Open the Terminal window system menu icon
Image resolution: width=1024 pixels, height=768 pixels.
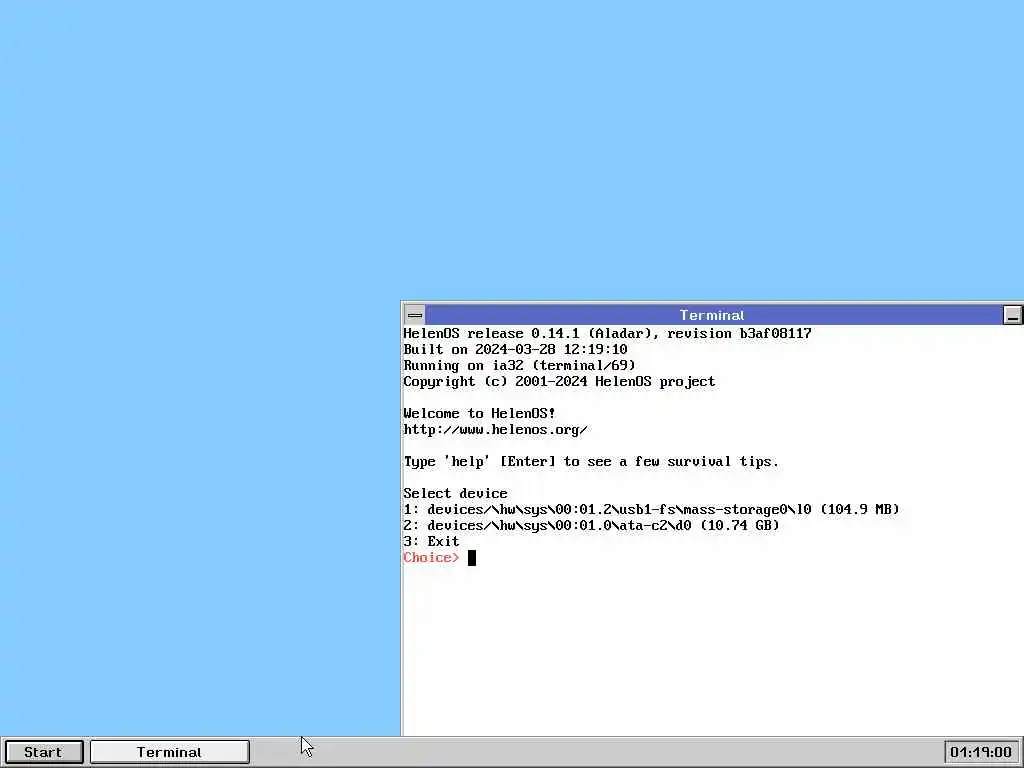(x=415, y=315)
